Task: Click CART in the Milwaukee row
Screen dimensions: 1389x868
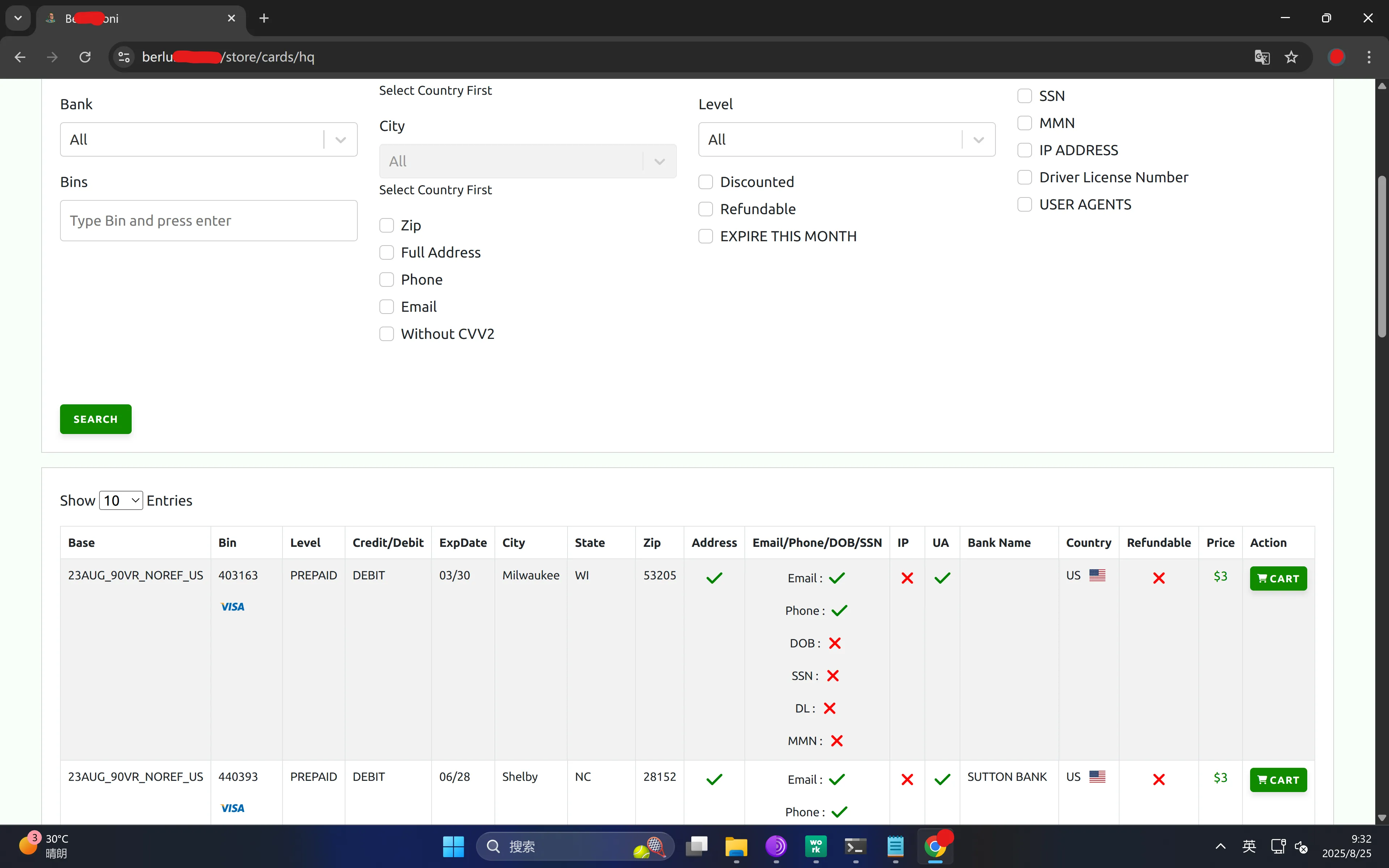Action: point(1278,579)
